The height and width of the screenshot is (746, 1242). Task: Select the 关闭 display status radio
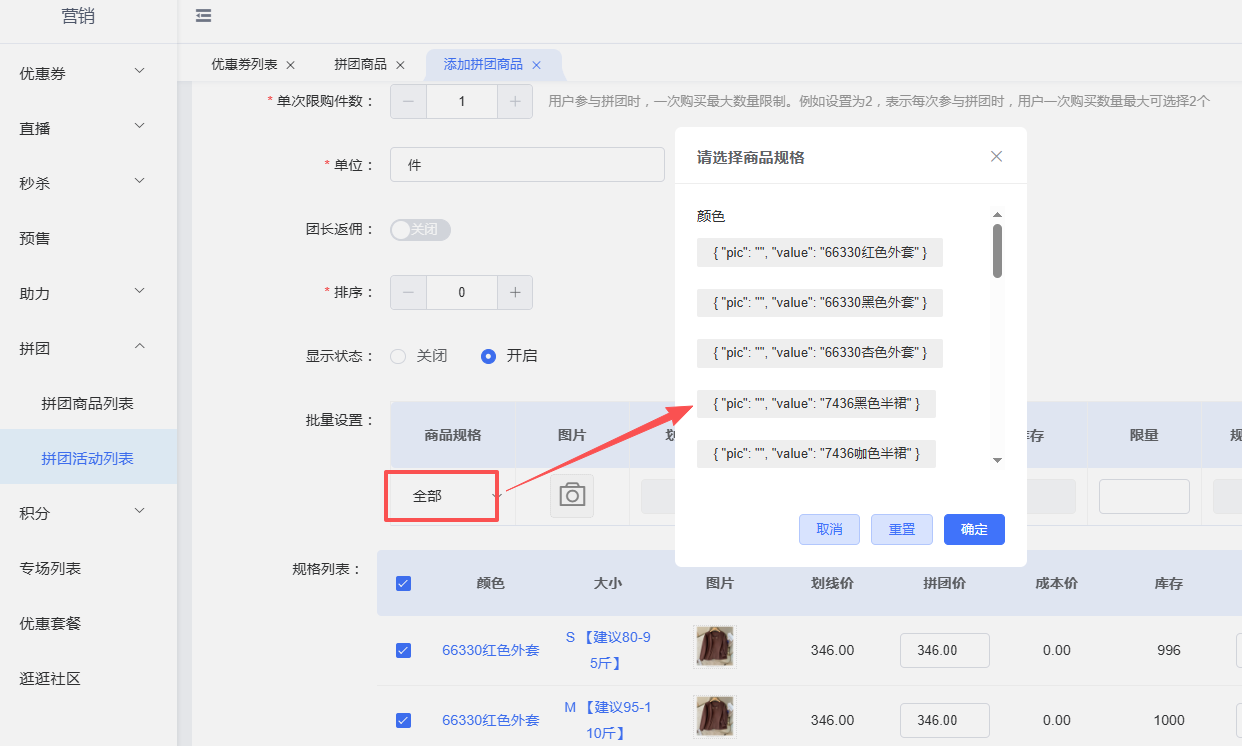click(x=398, y=356)
